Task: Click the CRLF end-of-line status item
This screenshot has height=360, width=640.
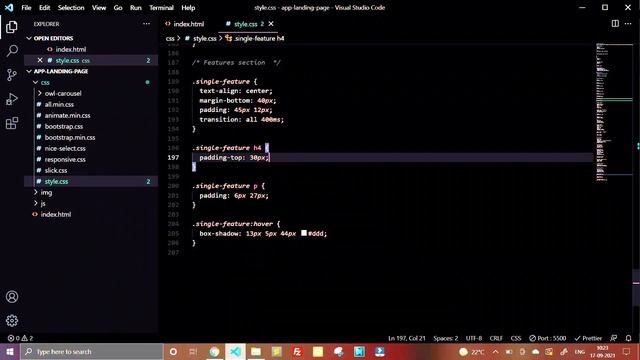Action: [x=496, y=338]
